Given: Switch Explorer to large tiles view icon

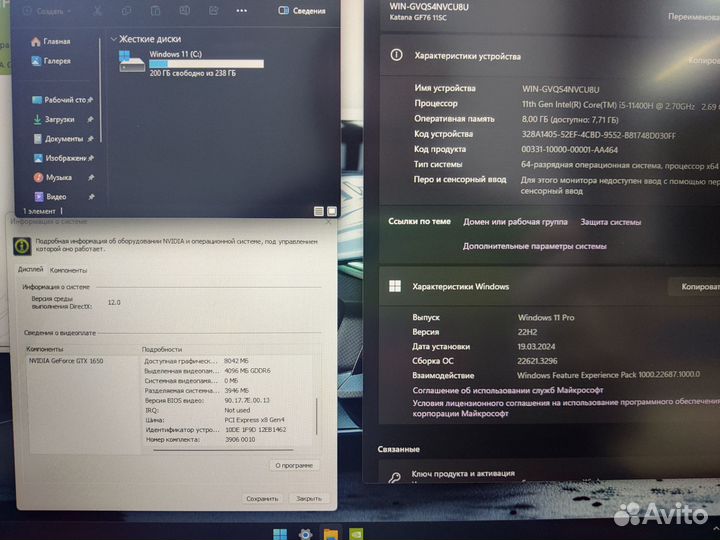Looking at the screenshot, I should 332,211.
